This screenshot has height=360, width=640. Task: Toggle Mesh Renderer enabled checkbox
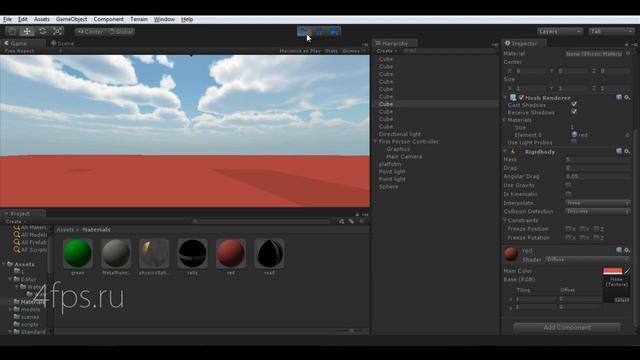pyautogui.click(x=521, y=98)
